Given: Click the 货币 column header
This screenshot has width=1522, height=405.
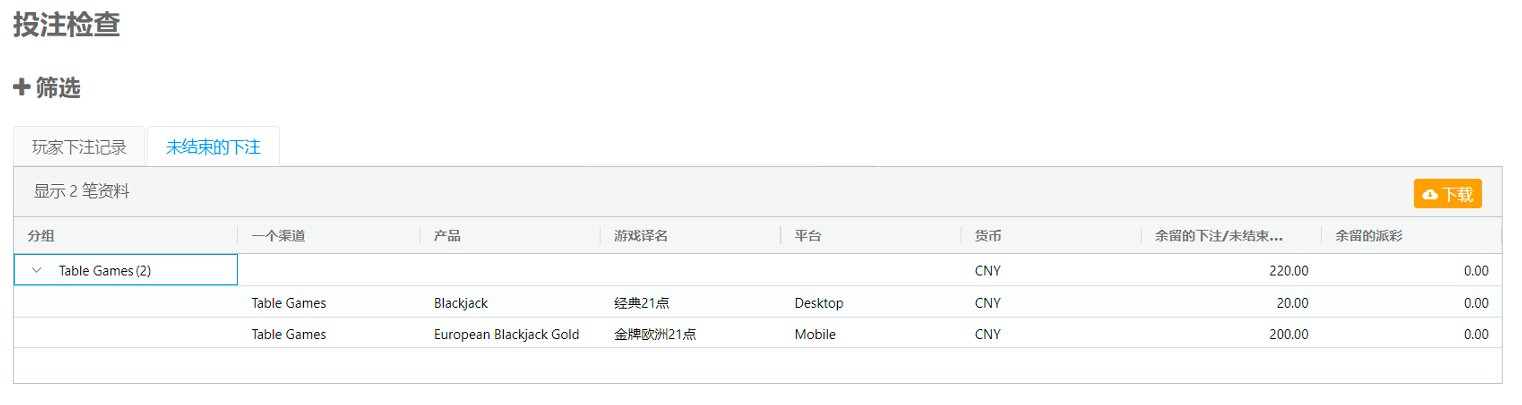Looking at the screenshot, I should (x=988, y=236).
